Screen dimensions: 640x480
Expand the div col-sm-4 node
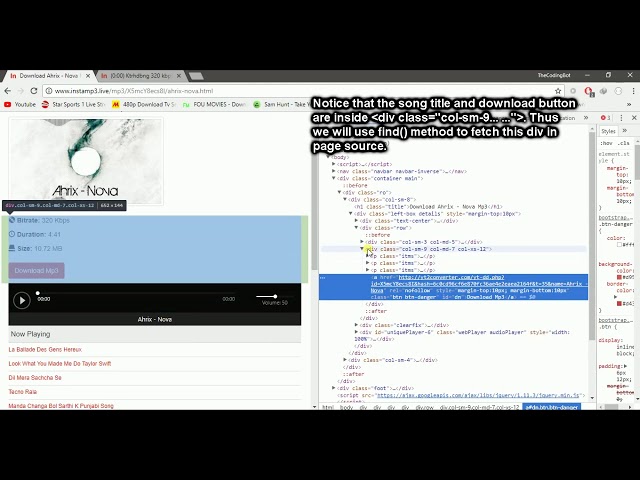pyautogui.click(x=345, y=360)
